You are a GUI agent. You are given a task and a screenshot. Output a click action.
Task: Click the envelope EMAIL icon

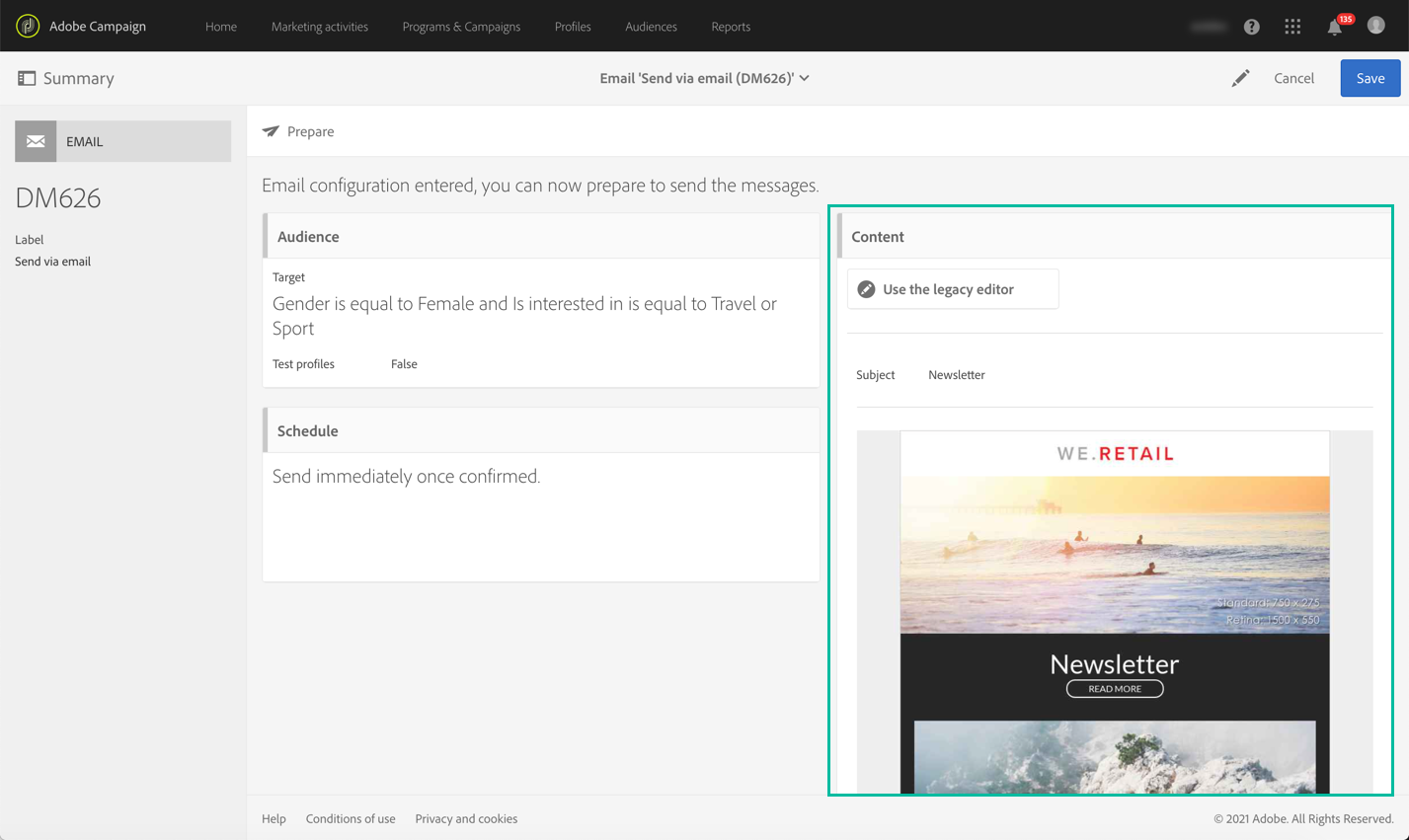click(x=36, y=141)
